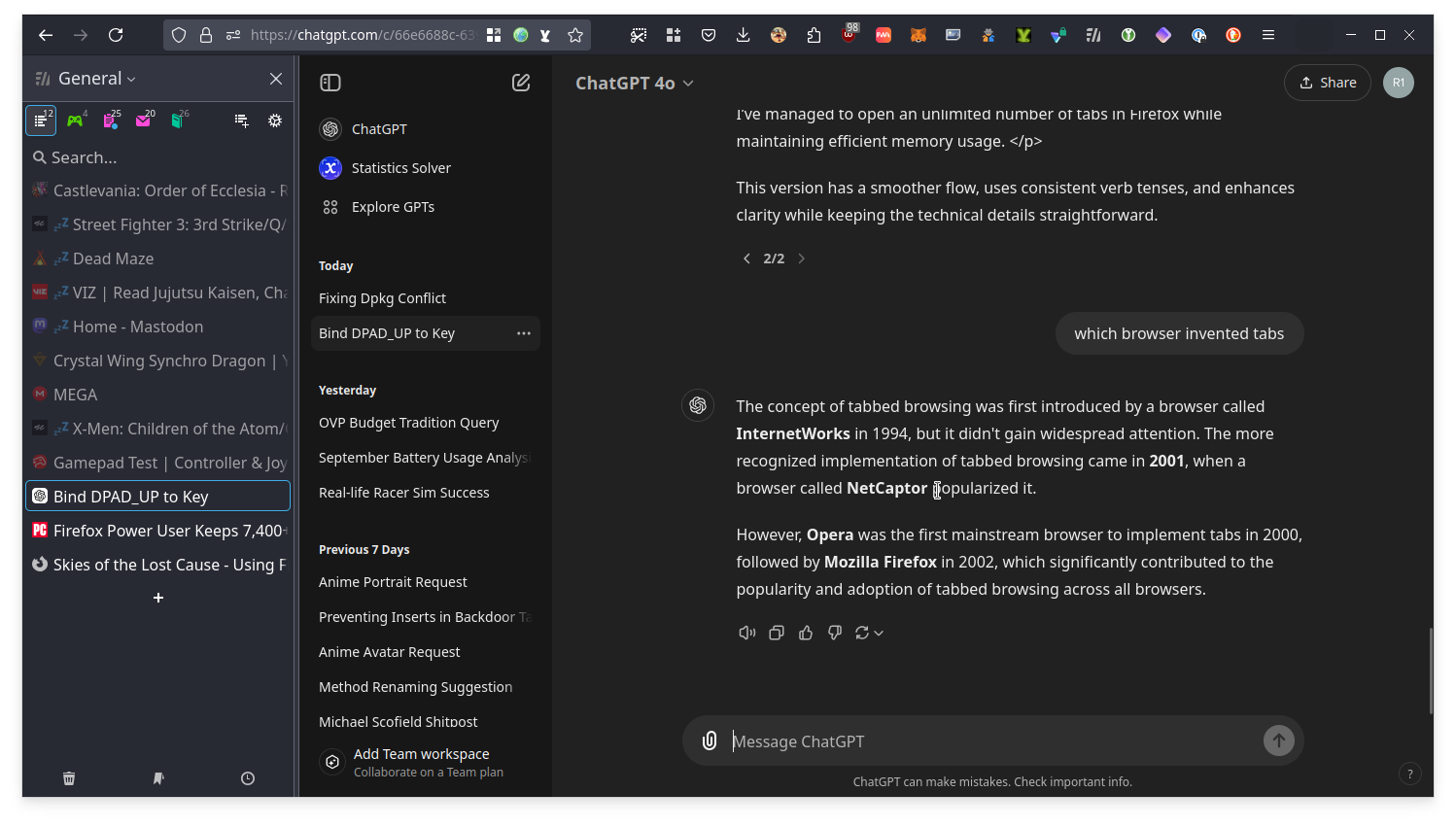The height and width of the screenshot is (827, 1456).
Task: Open uBlock Origin icon with 98 badge
Action: pos(849,35)
